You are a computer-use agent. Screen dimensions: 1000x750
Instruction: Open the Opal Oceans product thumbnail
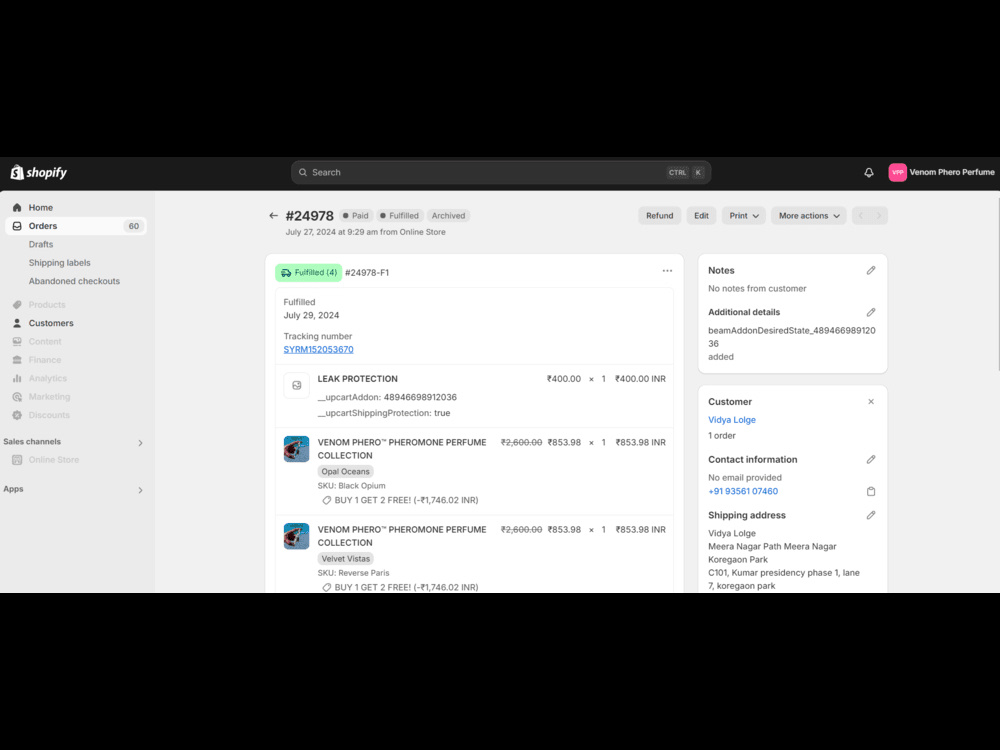coord(297,449)
